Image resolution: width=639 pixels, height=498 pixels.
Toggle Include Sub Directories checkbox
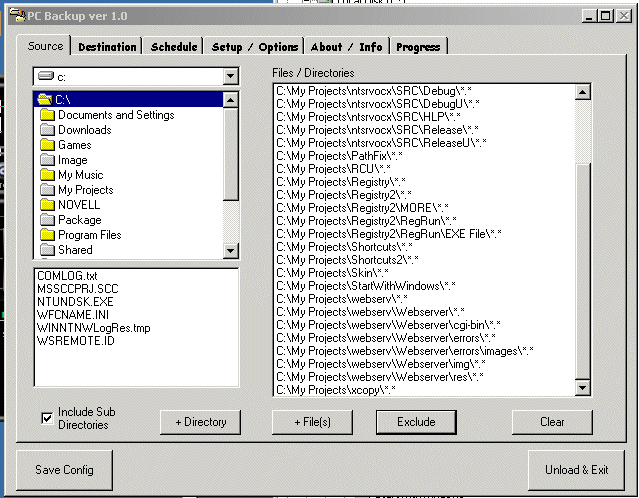tap(47, 418)
